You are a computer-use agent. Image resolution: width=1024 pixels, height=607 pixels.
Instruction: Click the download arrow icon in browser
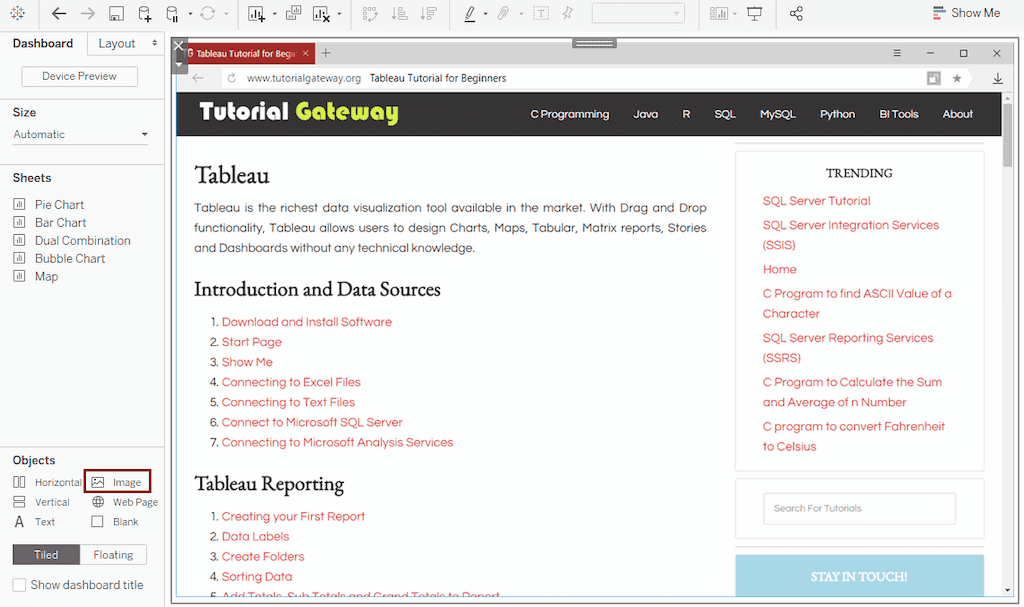coord(998,78)
